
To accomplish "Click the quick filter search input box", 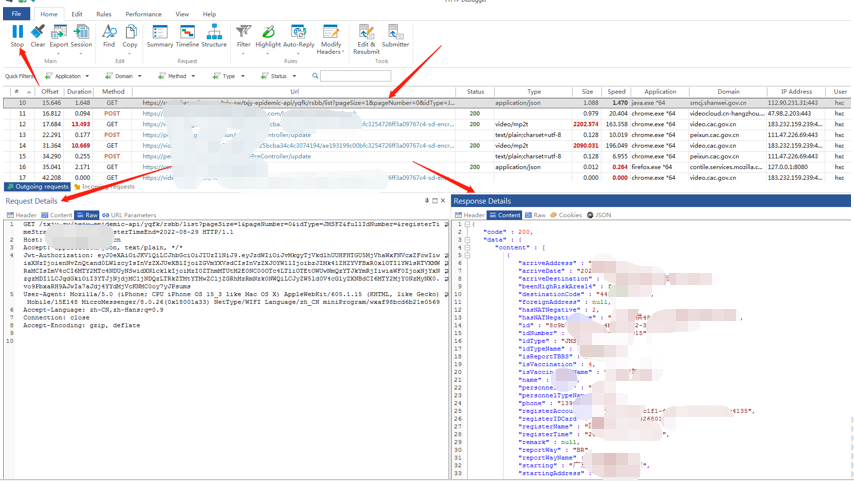I will pyautogui.click(x=356, y=76).
